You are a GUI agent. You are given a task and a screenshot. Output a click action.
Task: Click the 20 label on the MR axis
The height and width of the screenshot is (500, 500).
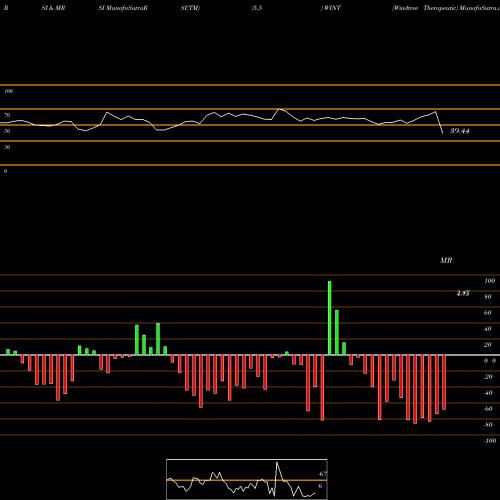pos(488,345)
